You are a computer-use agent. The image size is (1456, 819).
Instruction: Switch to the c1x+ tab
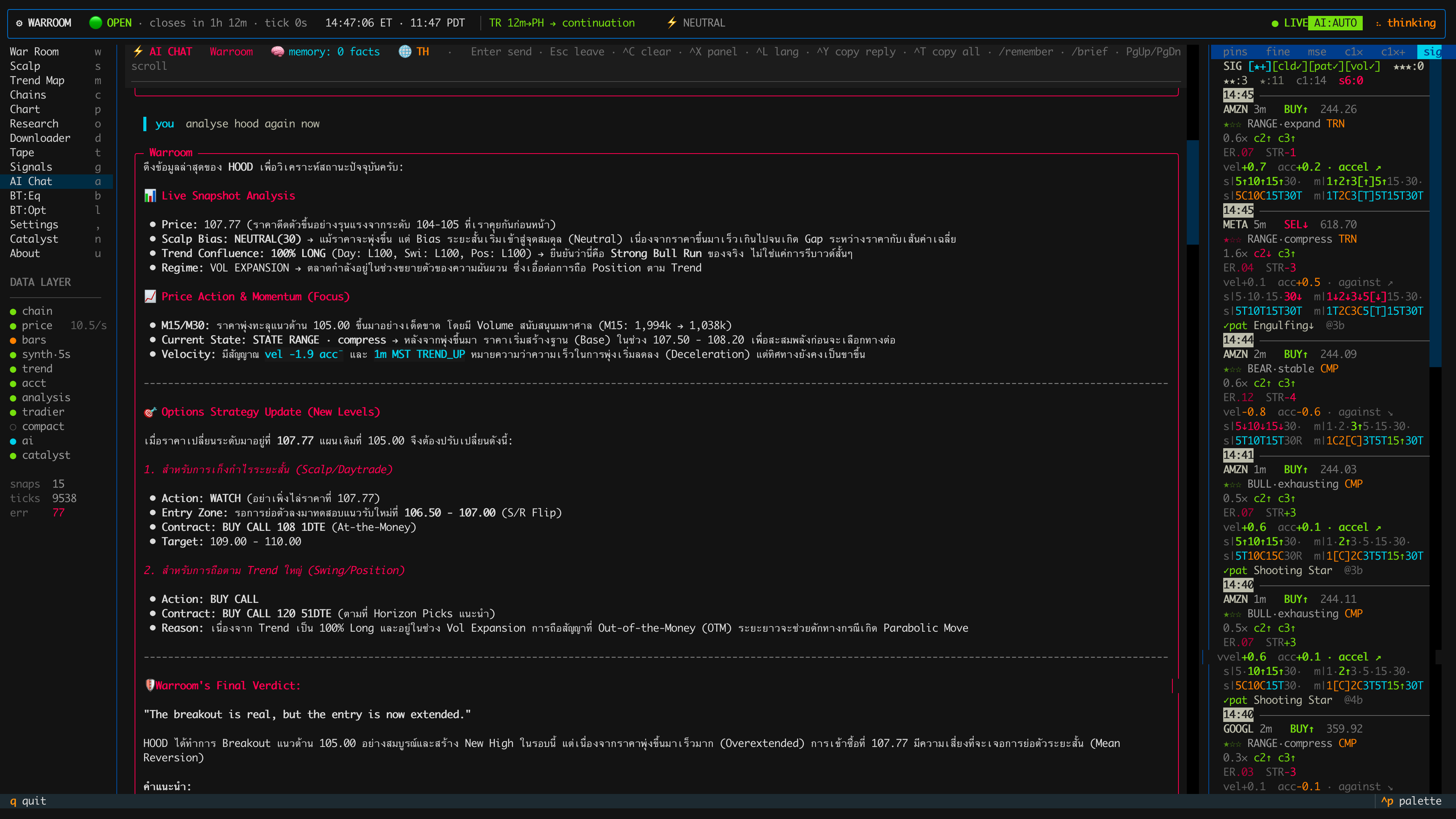[x=1393, y=52]
